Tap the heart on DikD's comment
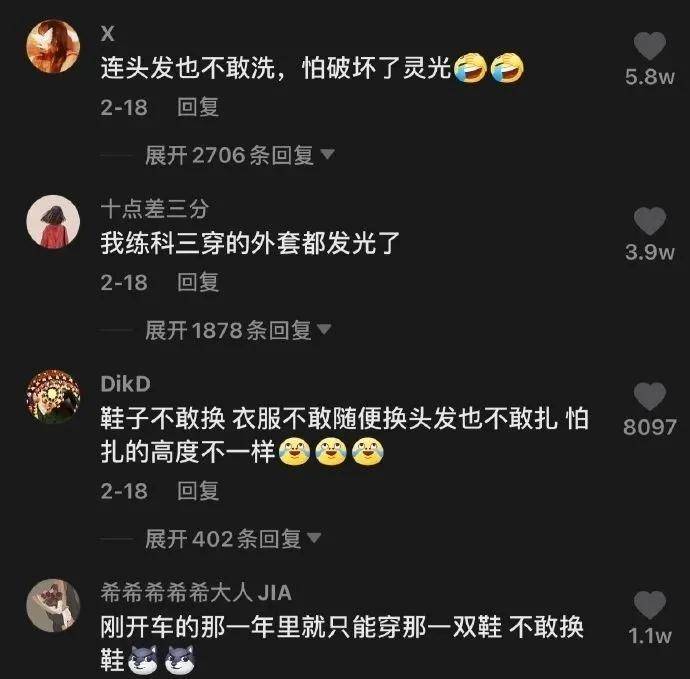 point(650,396)
